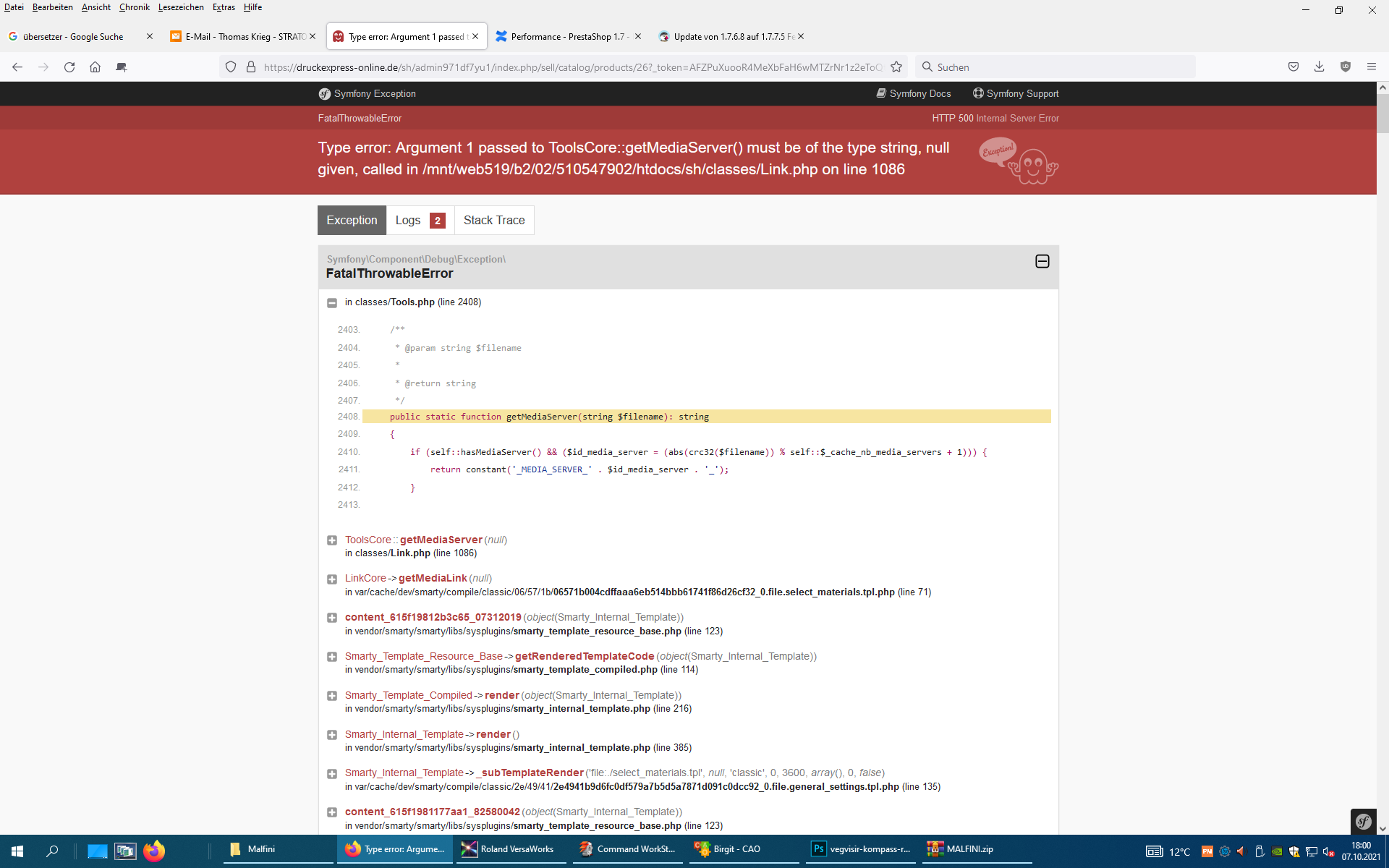The height and width of the screenshot is (868, 1389).
Task: Click the Symfony toolbar logo bottom right
Action: click(1363, 822)
